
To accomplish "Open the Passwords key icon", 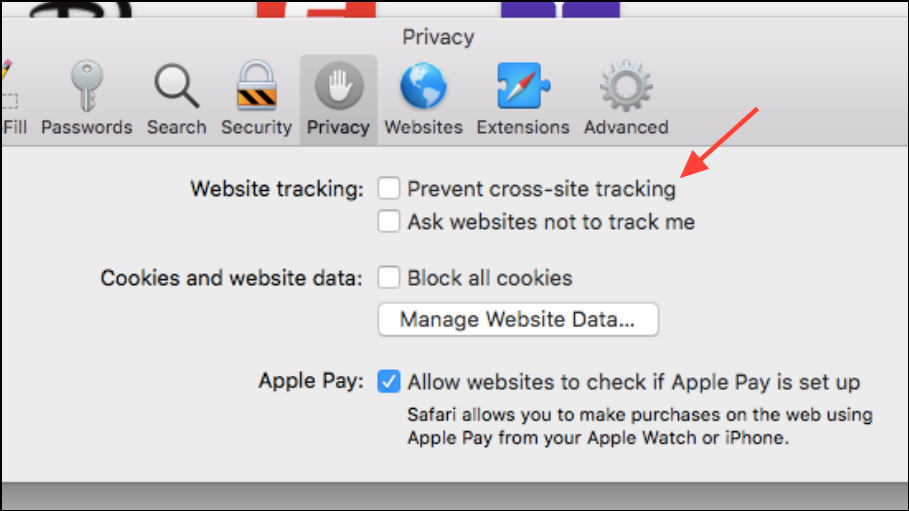I will click(87, 86).
